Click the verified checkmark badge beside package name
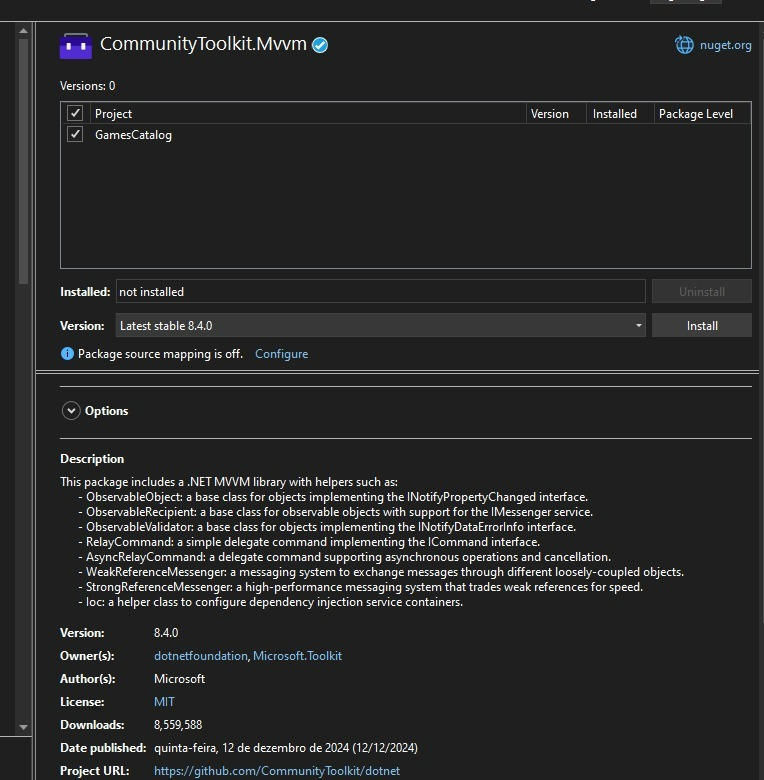This screenshot has height=780, width=764. (320, 45)
